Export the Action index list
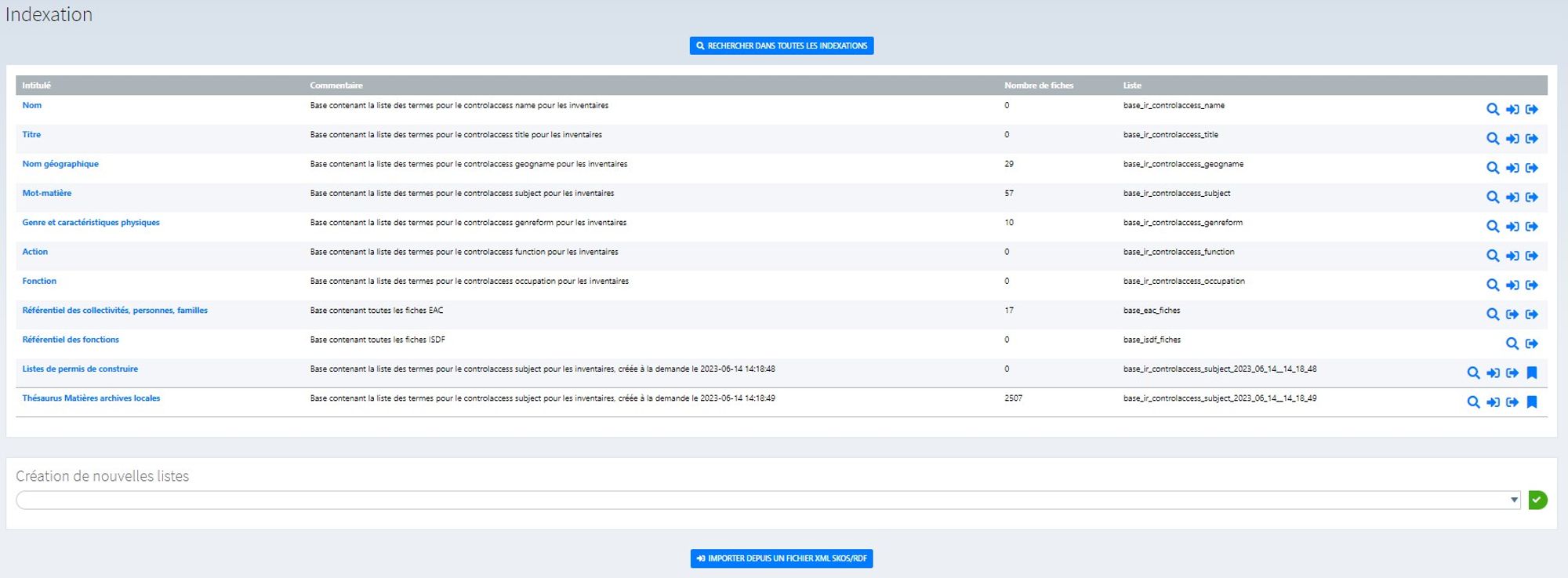This screenshot has height=578, width=1568. (1531, 256)
